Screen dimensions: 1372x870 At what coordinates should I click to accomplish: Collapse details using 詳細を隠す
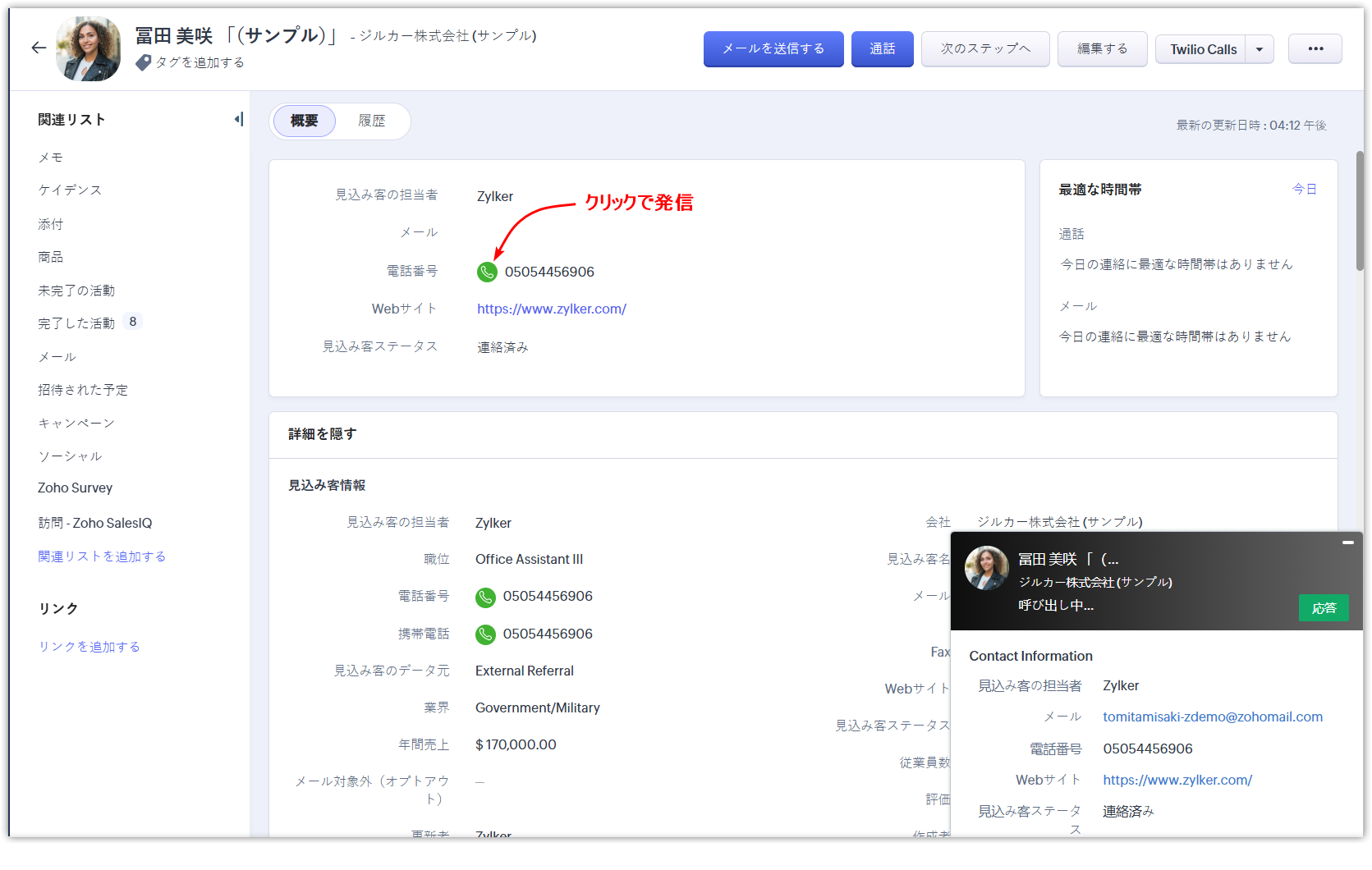pyautogui.click(x=322, y=434)
